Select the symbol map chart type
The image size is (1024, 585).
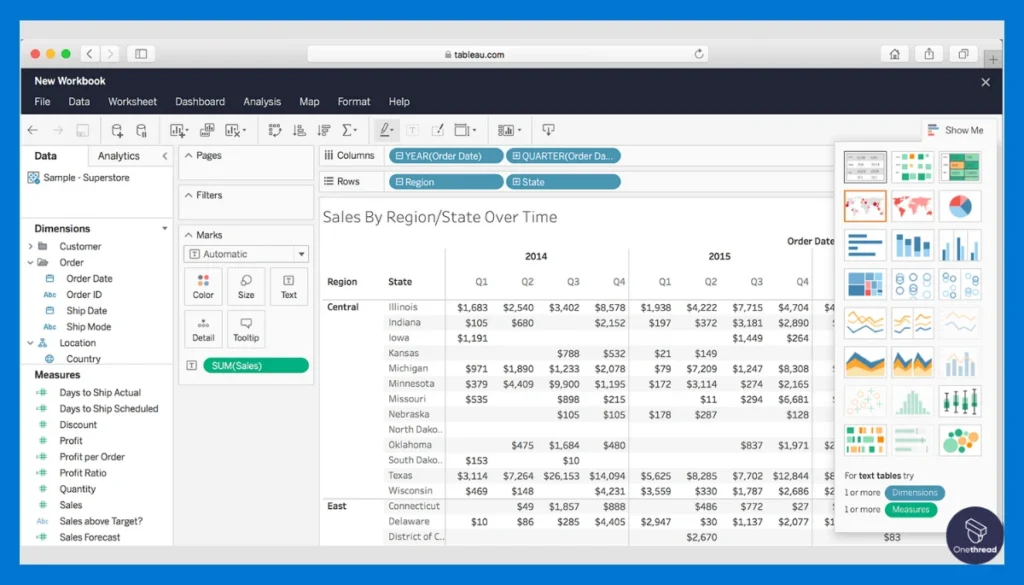click(865, 206)
